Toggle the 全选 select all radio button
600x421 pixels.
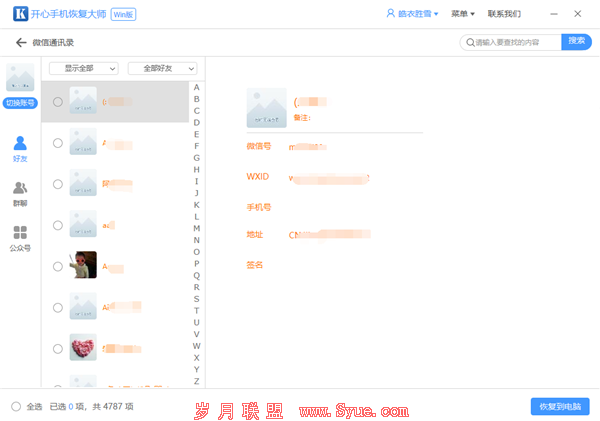pos(16,406)
